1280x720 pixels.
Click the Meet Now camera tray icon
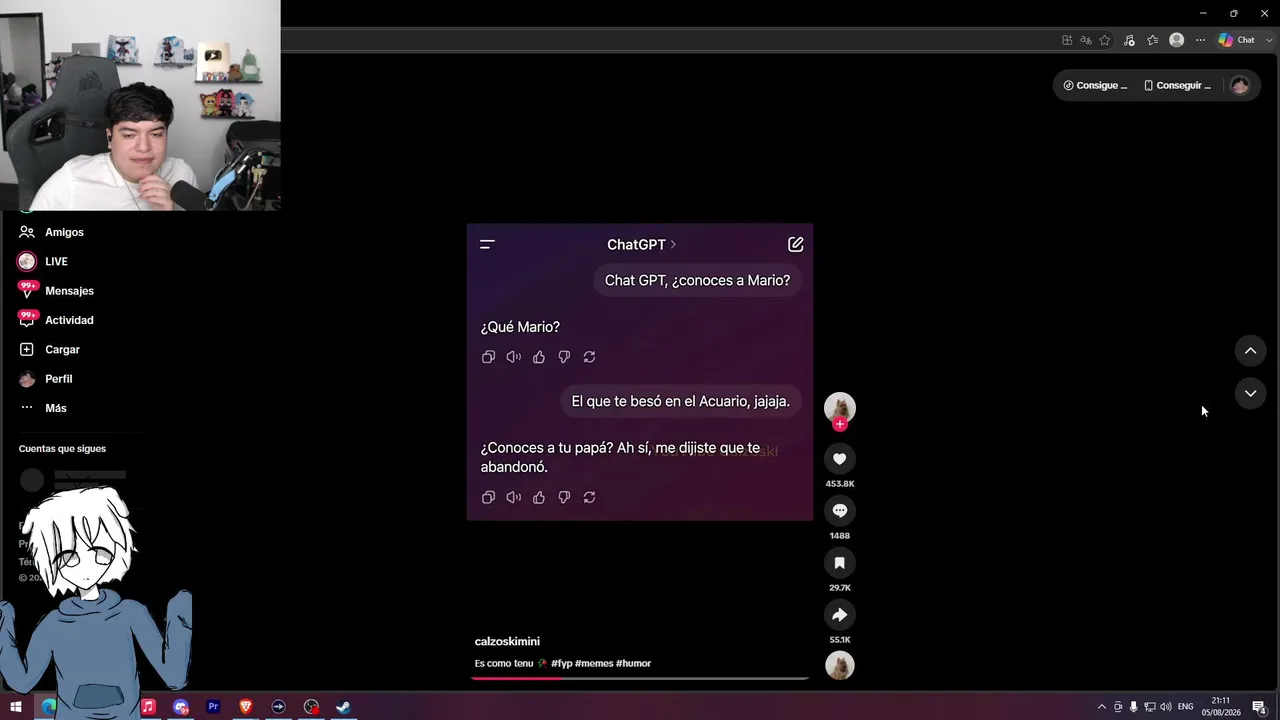pos(1118,707)
